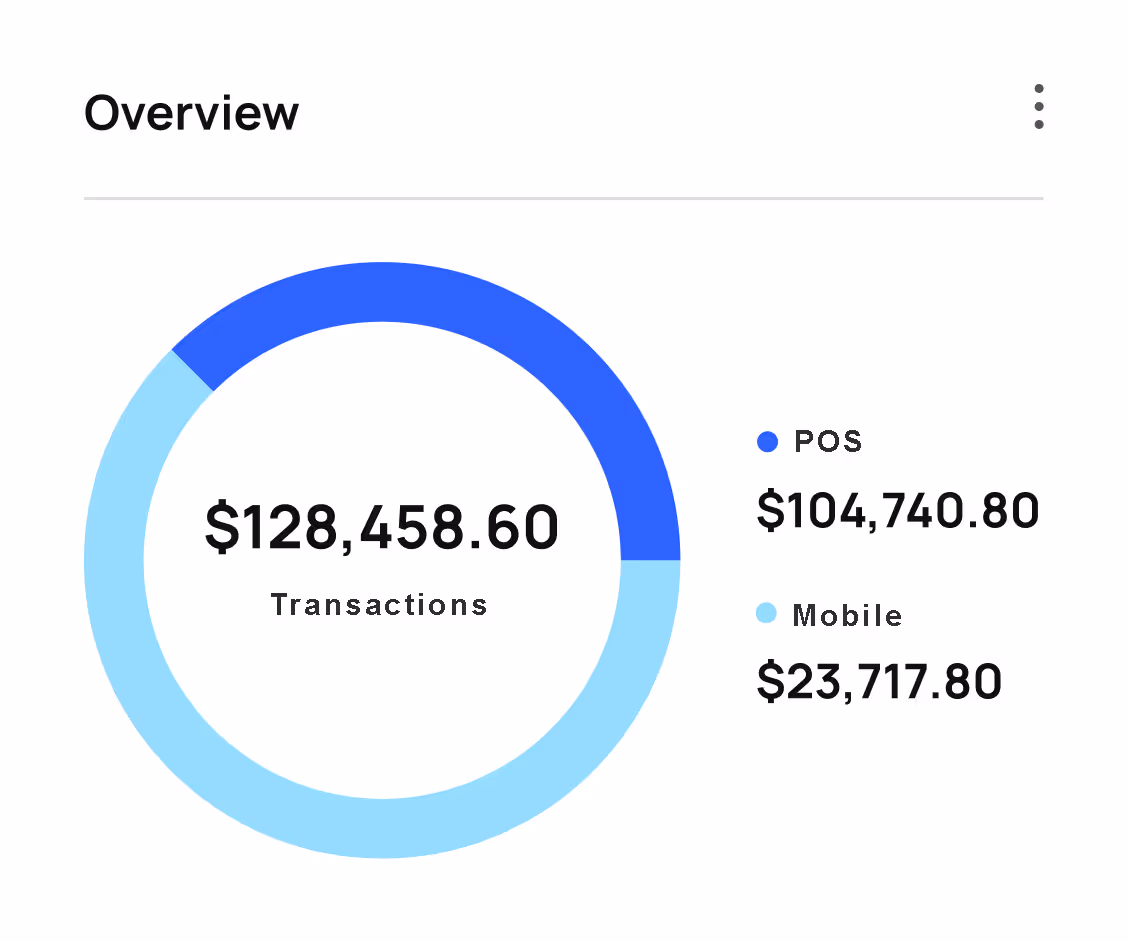This screenshot has width=1128, height=942.
Task: Click the blue POS legend dot
Action: pos(766,441)
